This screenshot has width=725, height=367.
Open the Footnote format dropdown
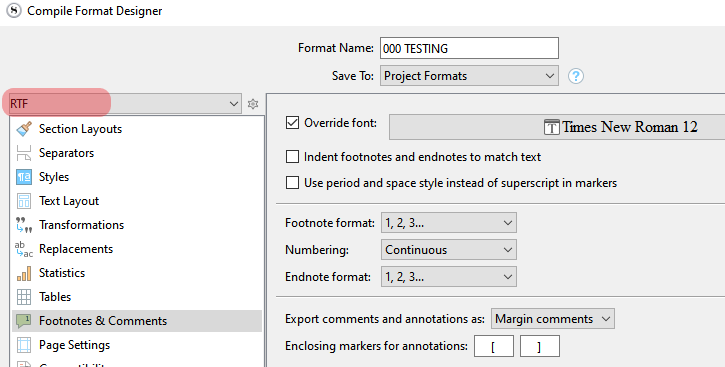click(449, 223)
